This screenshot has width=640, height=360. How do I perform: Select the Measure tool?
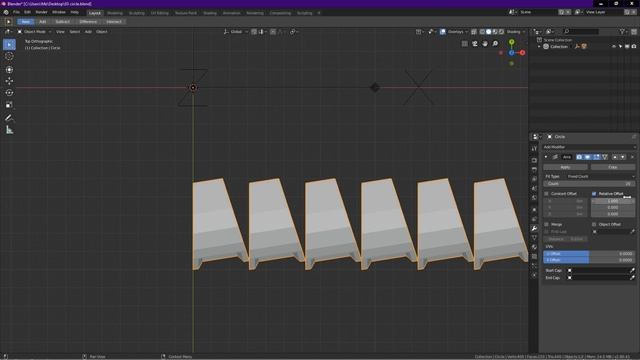click(x=9, y=130)
